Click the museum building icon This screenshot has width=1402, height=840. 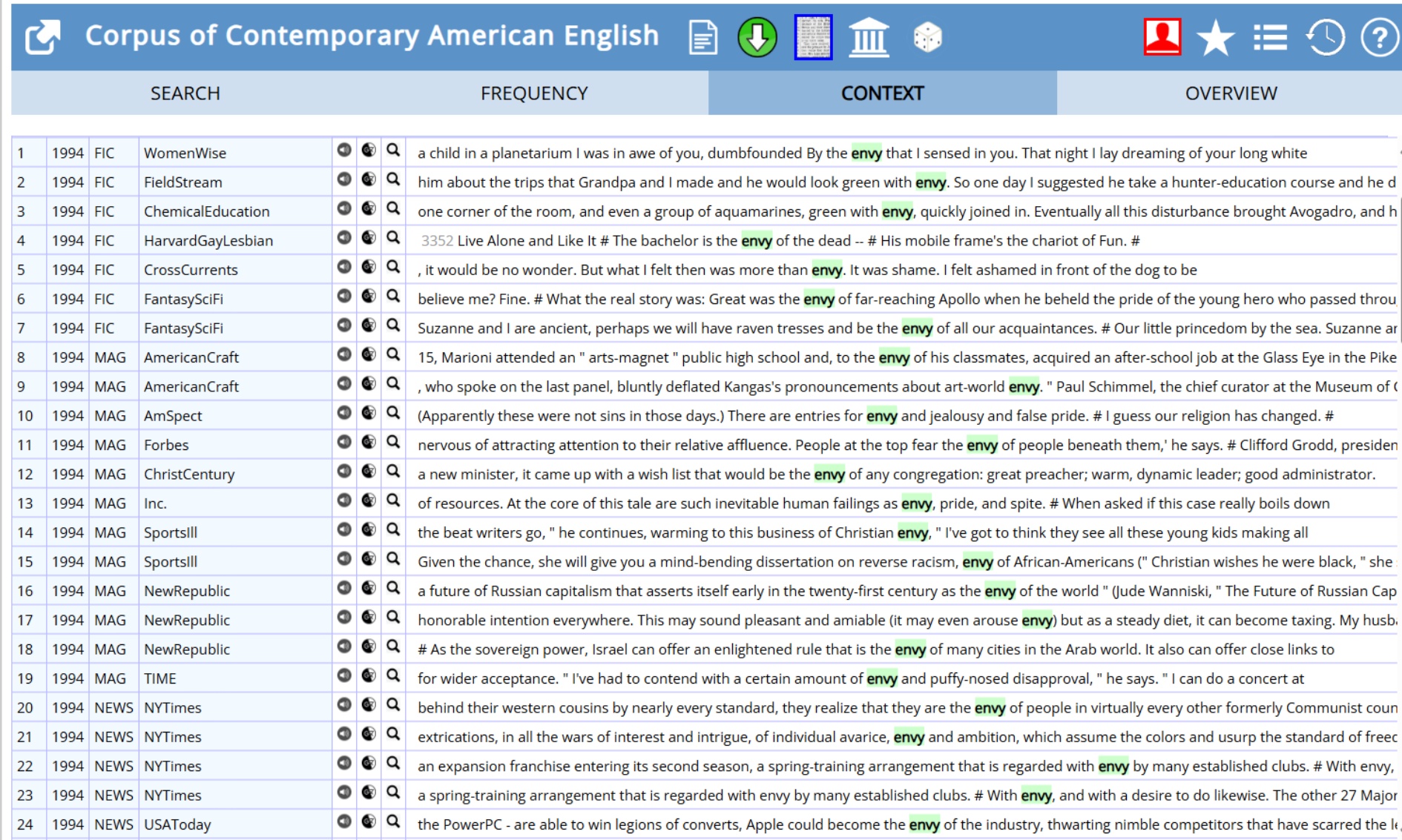click(869, 37)
